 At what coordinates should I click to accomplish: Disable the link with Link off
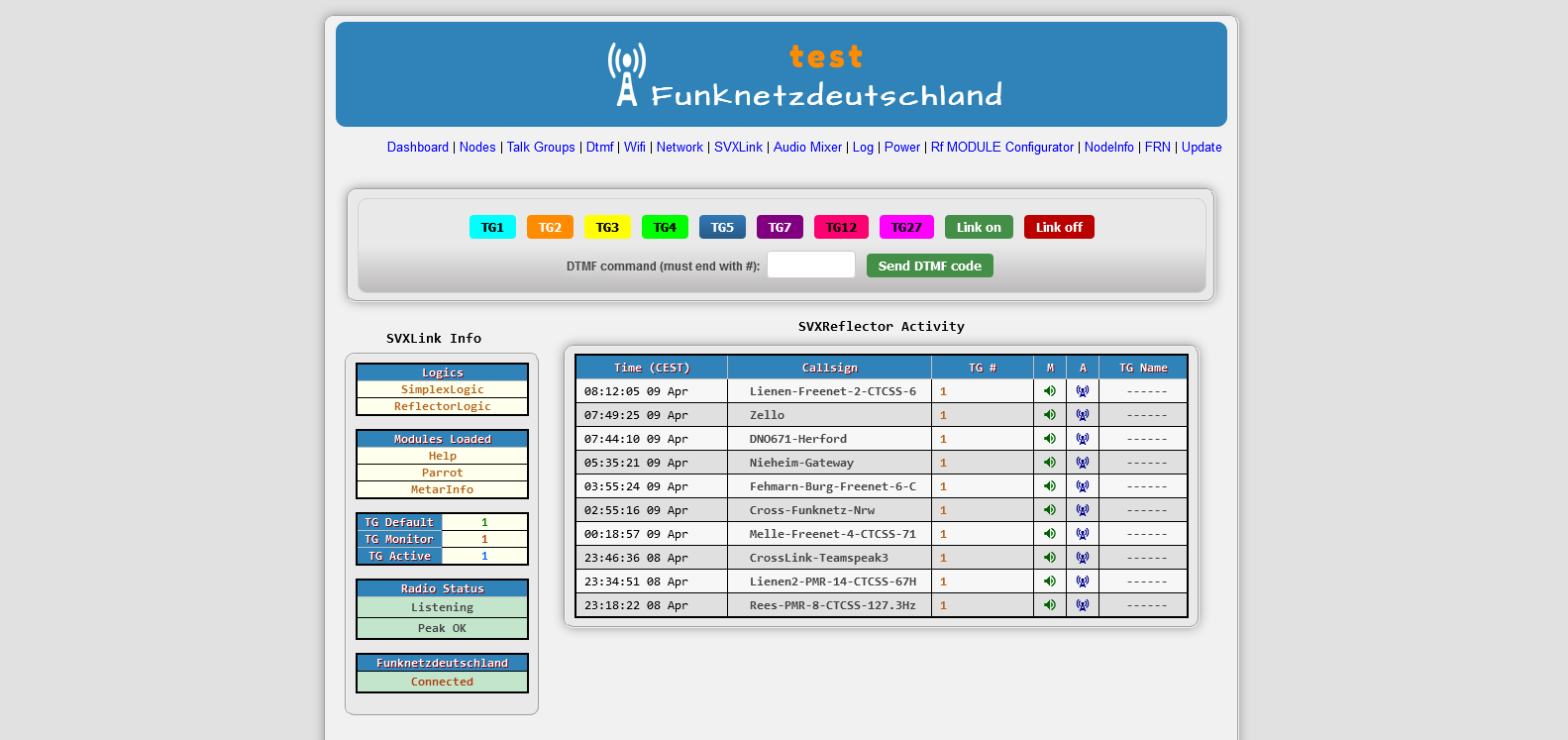[1059, 227]
